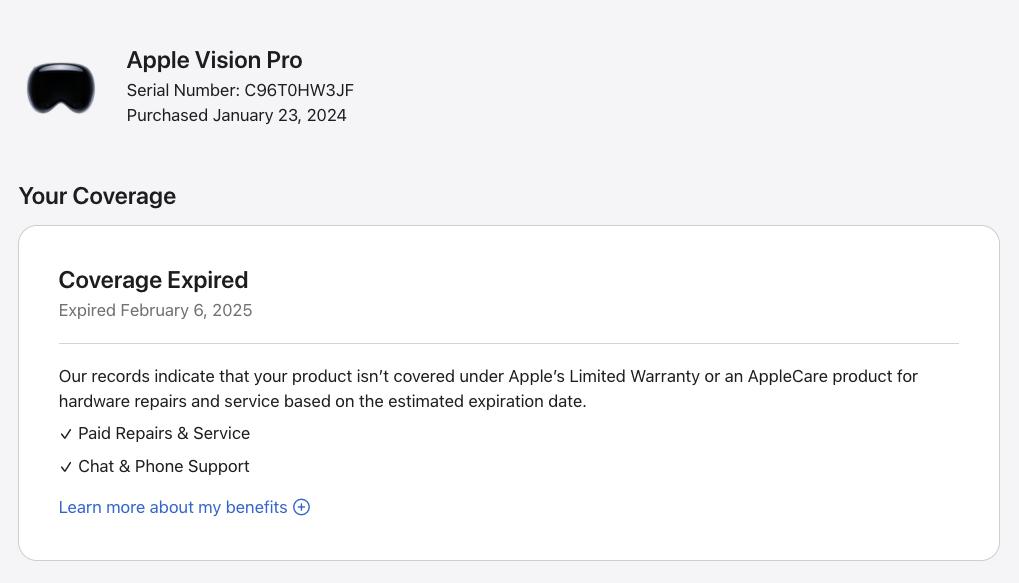The image size is (1019, 583).
Task: Click the checkmark next to Chat & Phone Support
Action: click(x=66, y=467)
